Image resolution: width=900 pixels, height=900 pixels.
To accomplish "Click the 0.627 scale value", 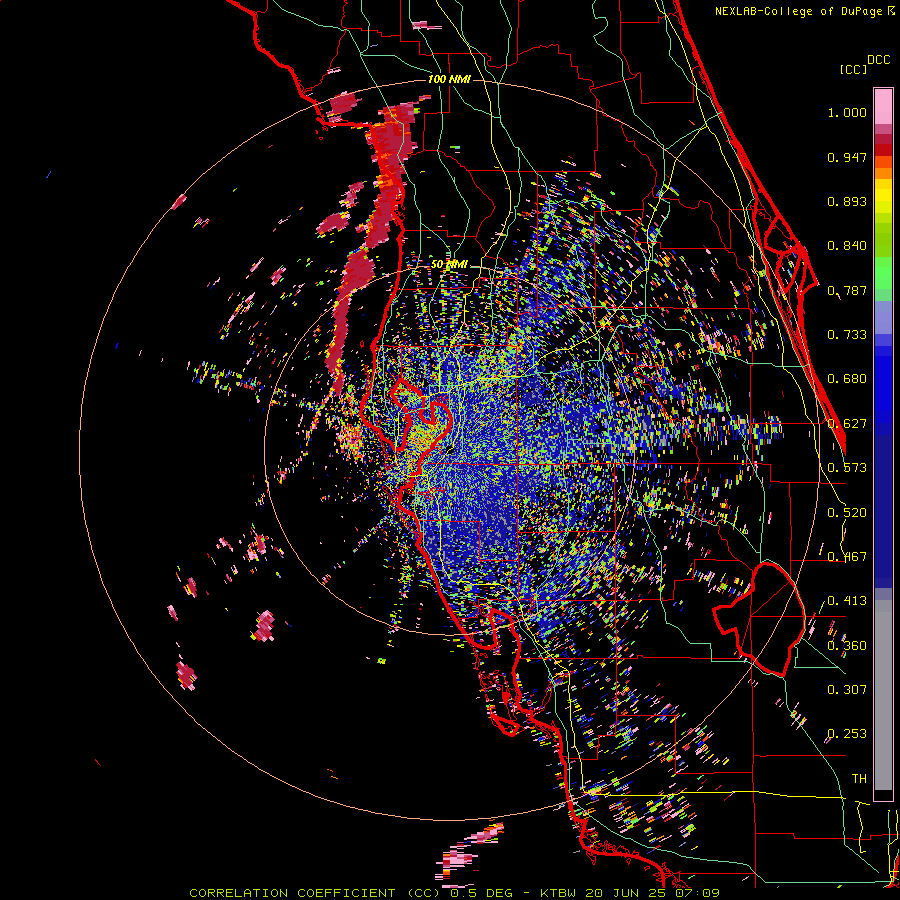I will point(847,424).
